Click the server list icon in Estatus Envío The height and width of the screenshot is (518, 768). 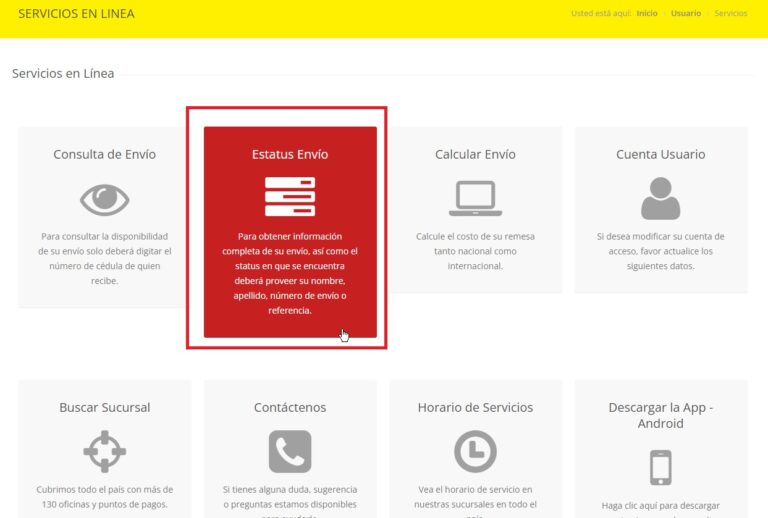pyautogui.click(x=290, y=196)
